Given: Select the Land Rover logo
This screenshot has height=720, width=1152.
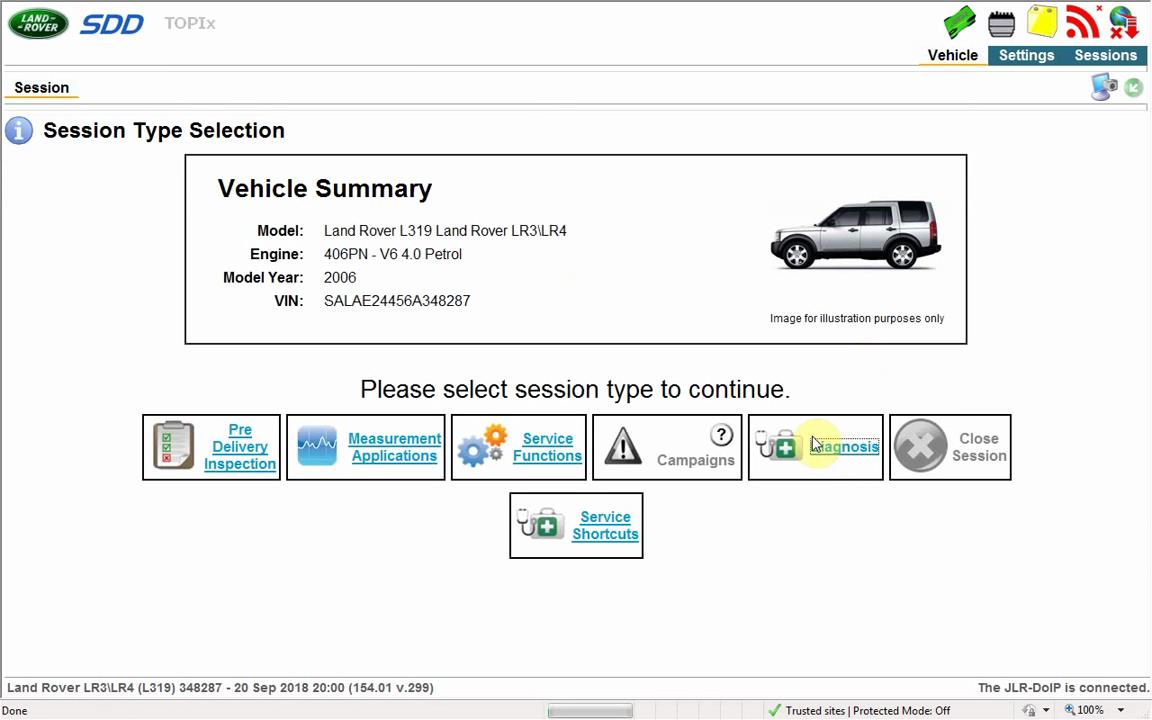Looking at the screenshot, I should point(38,24).
